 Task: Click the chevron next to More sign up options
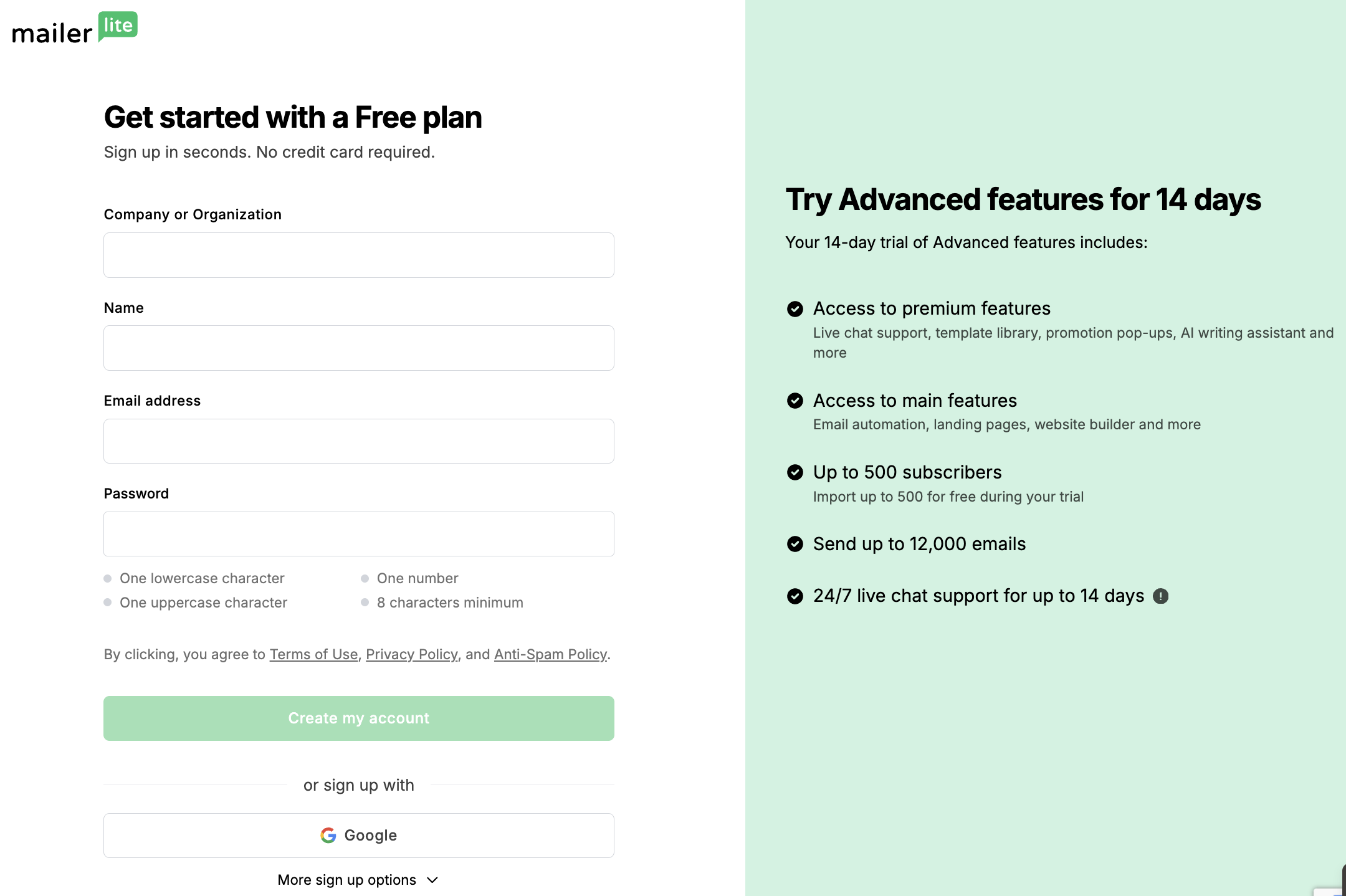pyautogui.click(x=432, y=880)
